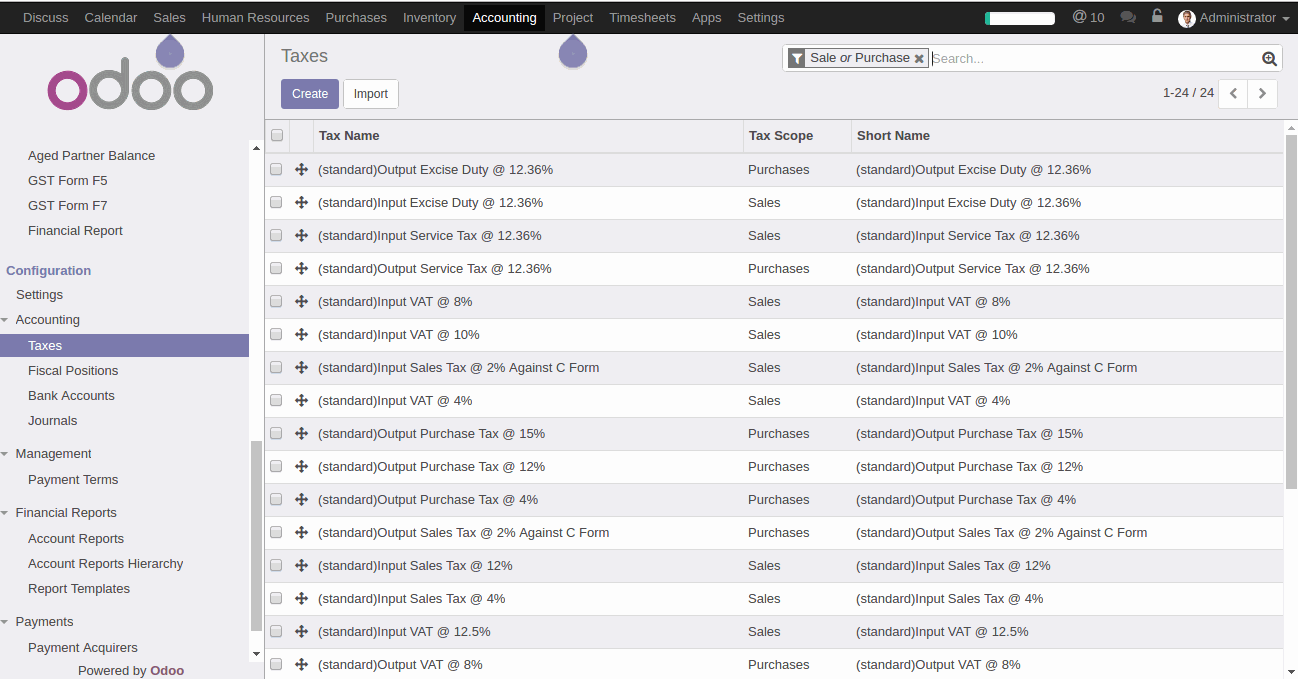
Task: Select checkbox for Input VAT @ 10%
Action: pyautogui.click(x=276, y=335)
